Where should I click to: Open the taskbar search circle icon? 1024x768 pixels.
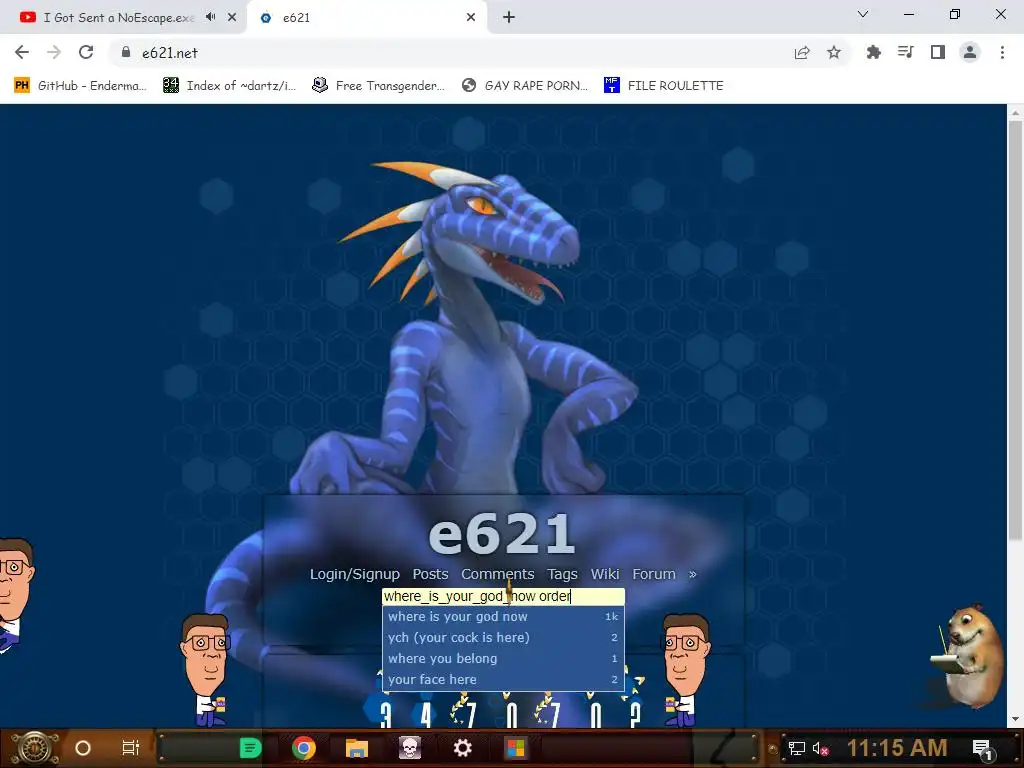tap(82, 748)
